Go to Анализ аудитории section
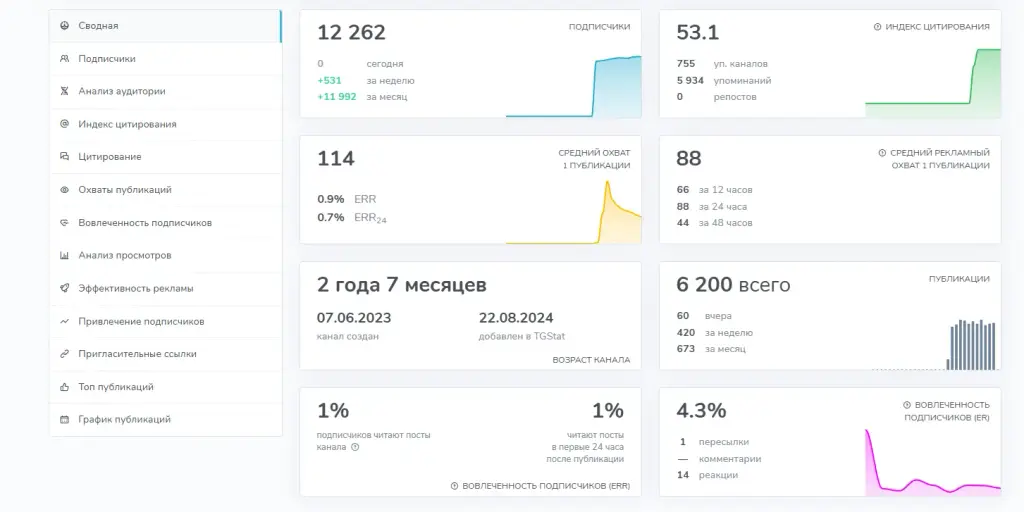This screenshot has height=512, width=1024. tap(165, 91)
